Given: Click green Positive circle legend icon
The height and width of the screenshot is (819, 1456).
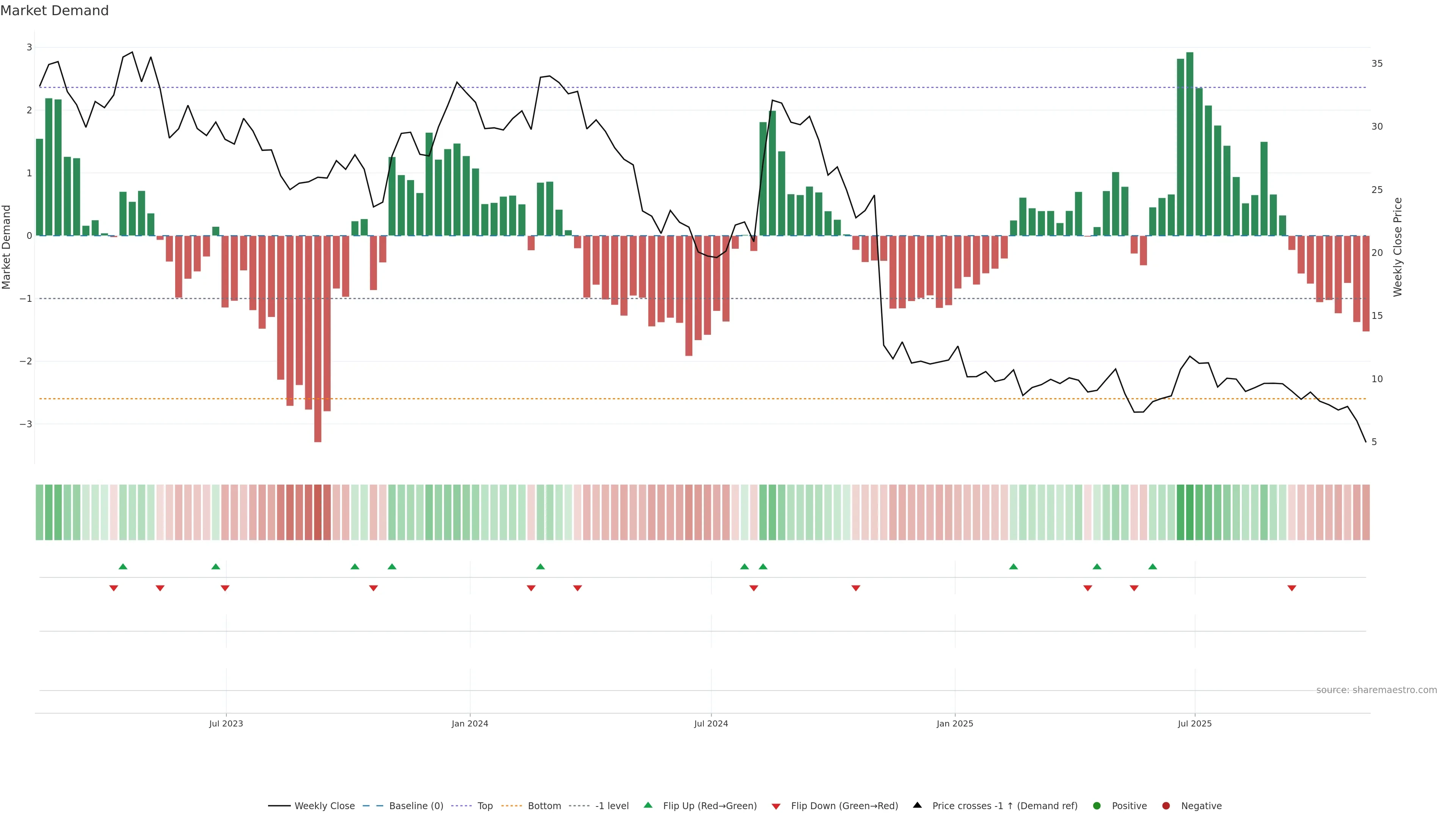Looking at the screenshot, I should click(1097, 805).
